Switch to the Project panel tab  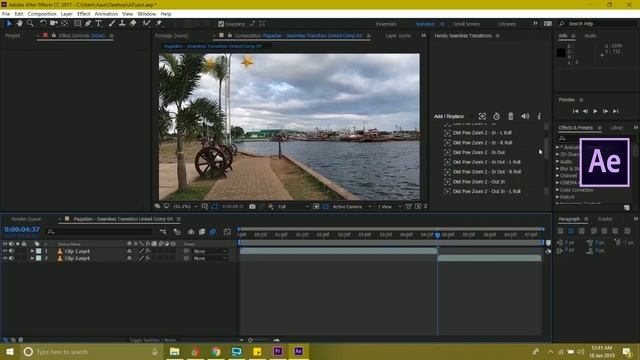click(13, 36)
